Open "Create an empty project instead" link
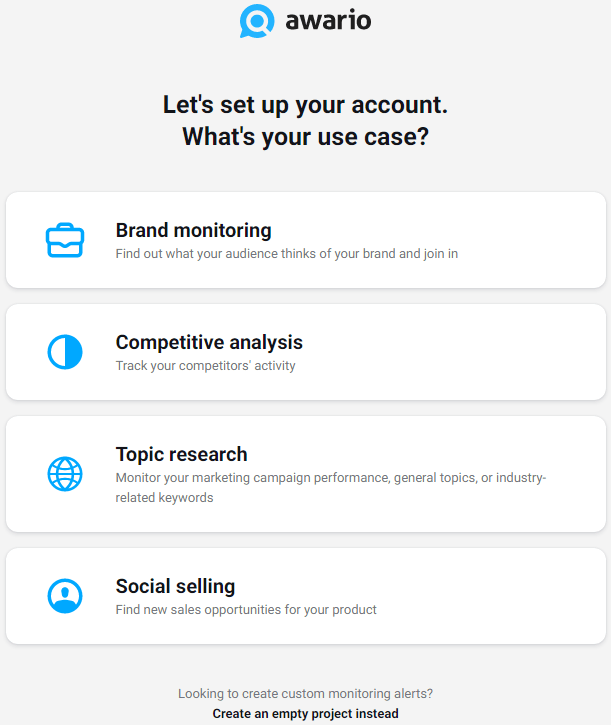Screen dimensions: 611x725 coord(305,714)
